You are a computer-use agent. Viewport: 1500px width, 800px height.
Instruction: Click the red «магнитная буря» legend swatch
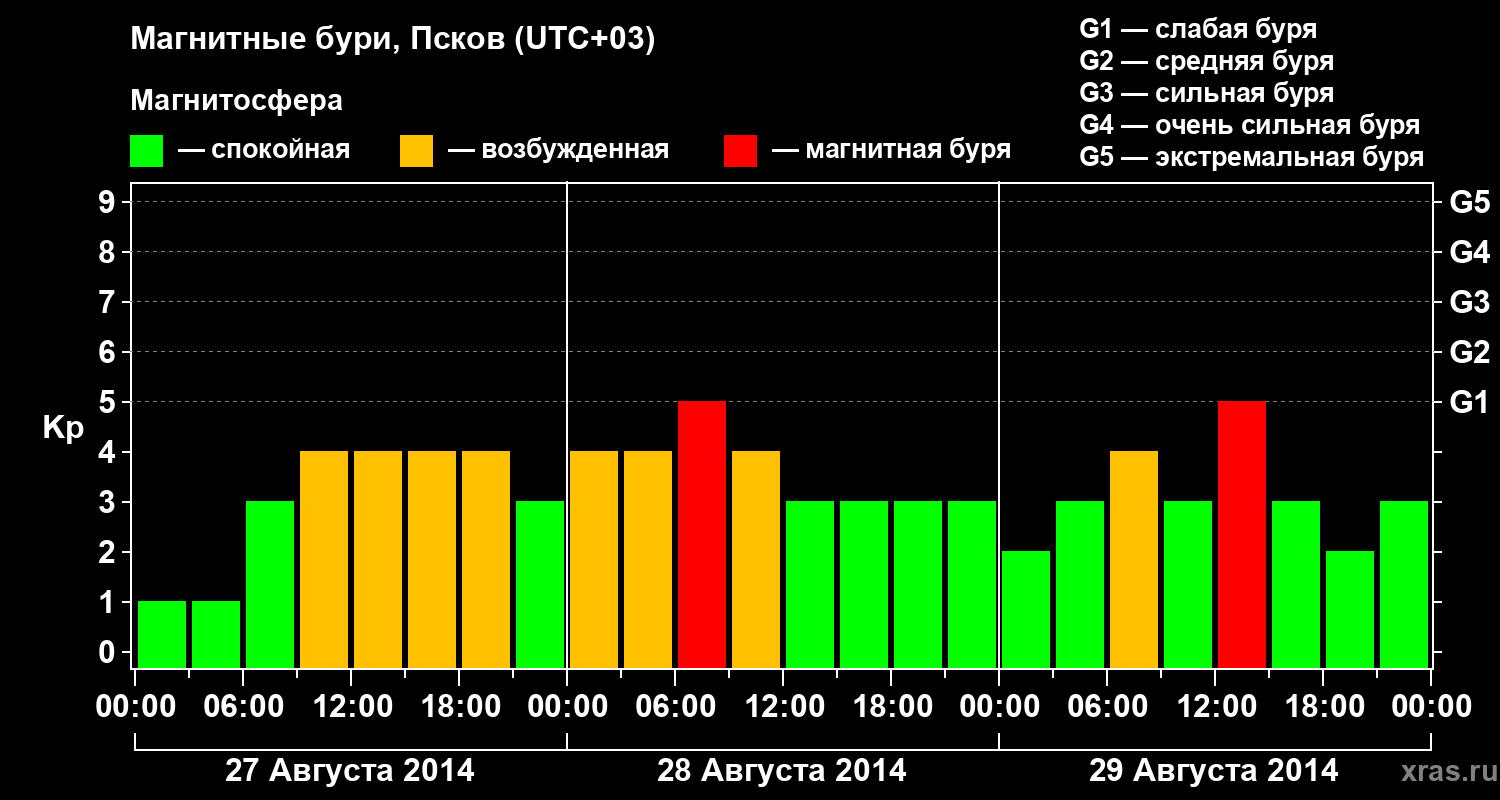click(x=741, y=151)
